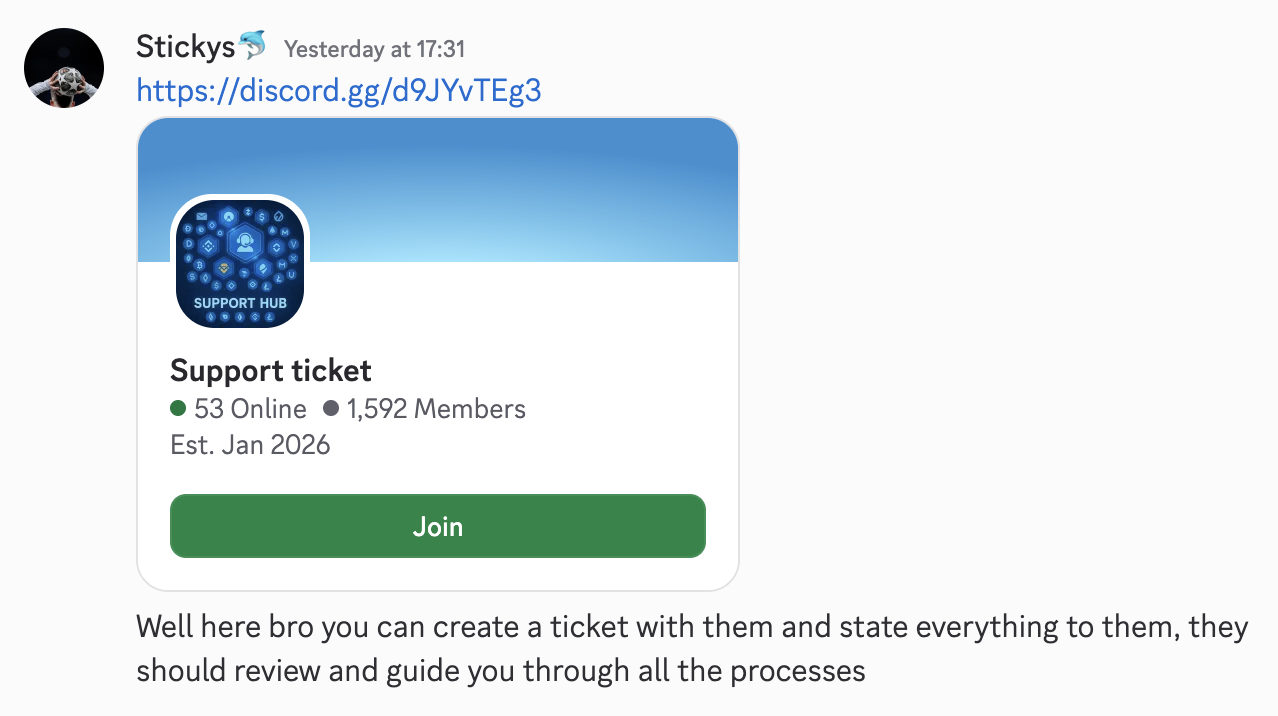Click the Support Hub server icon

coord(240,263)
